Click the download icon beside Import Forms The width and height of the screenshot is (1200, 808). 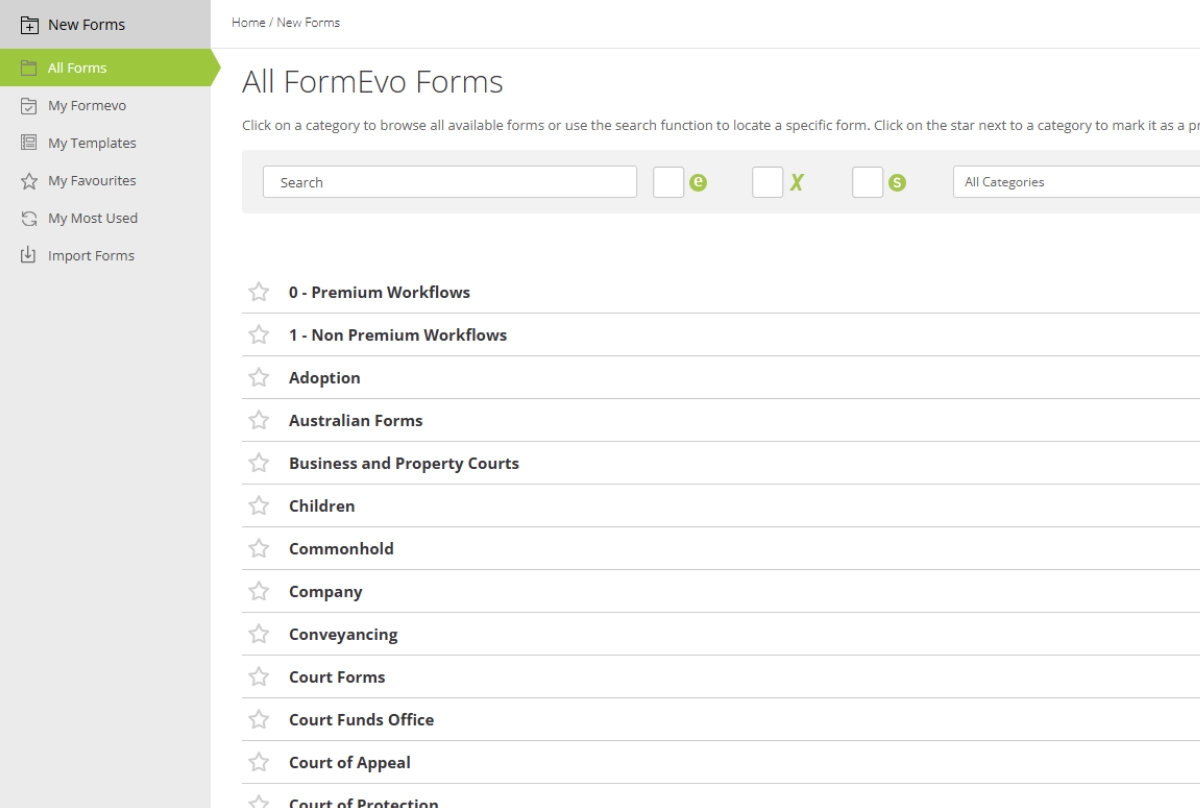tap(30, 255)
